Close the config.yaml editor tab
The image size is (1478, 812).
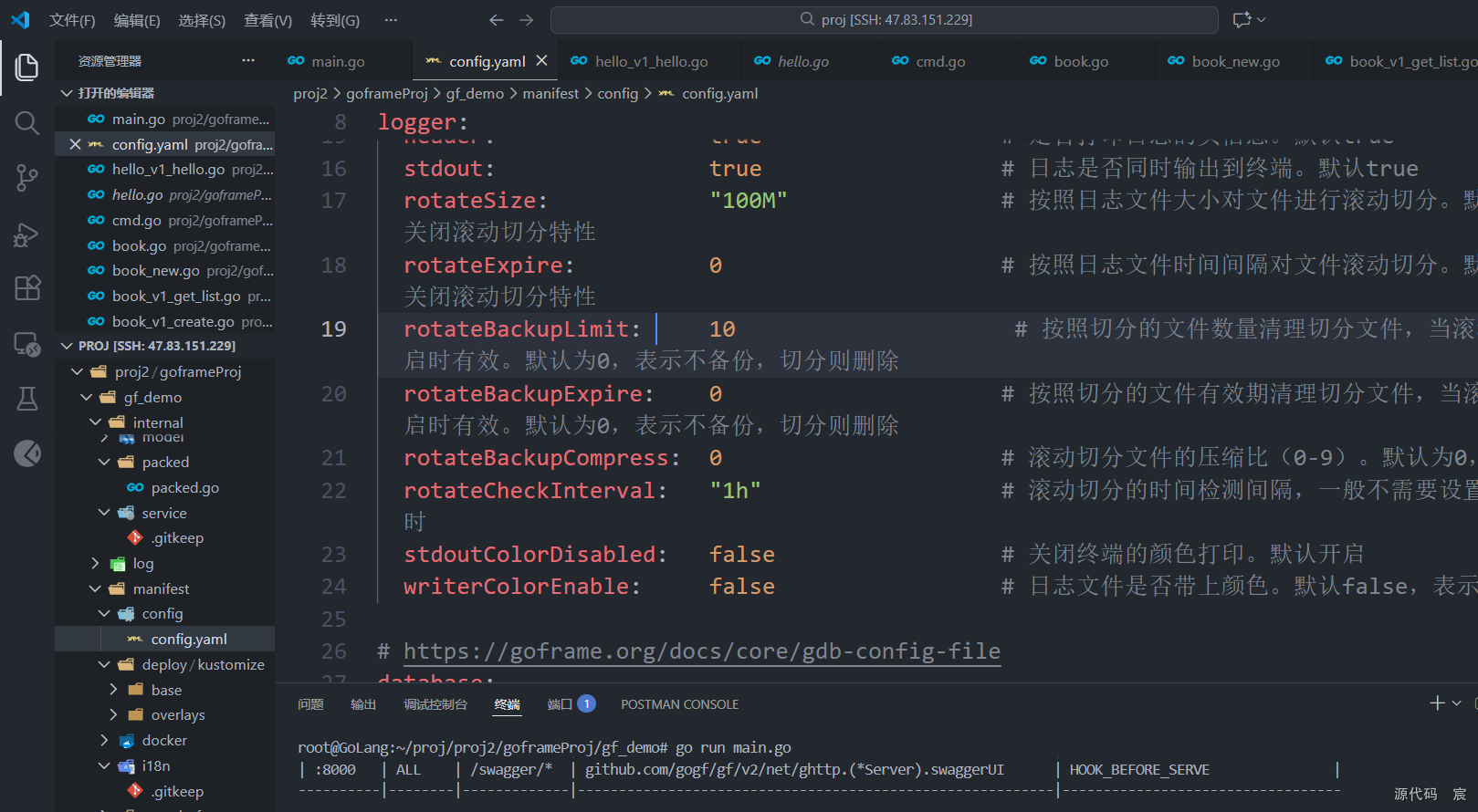pos(541,60)
